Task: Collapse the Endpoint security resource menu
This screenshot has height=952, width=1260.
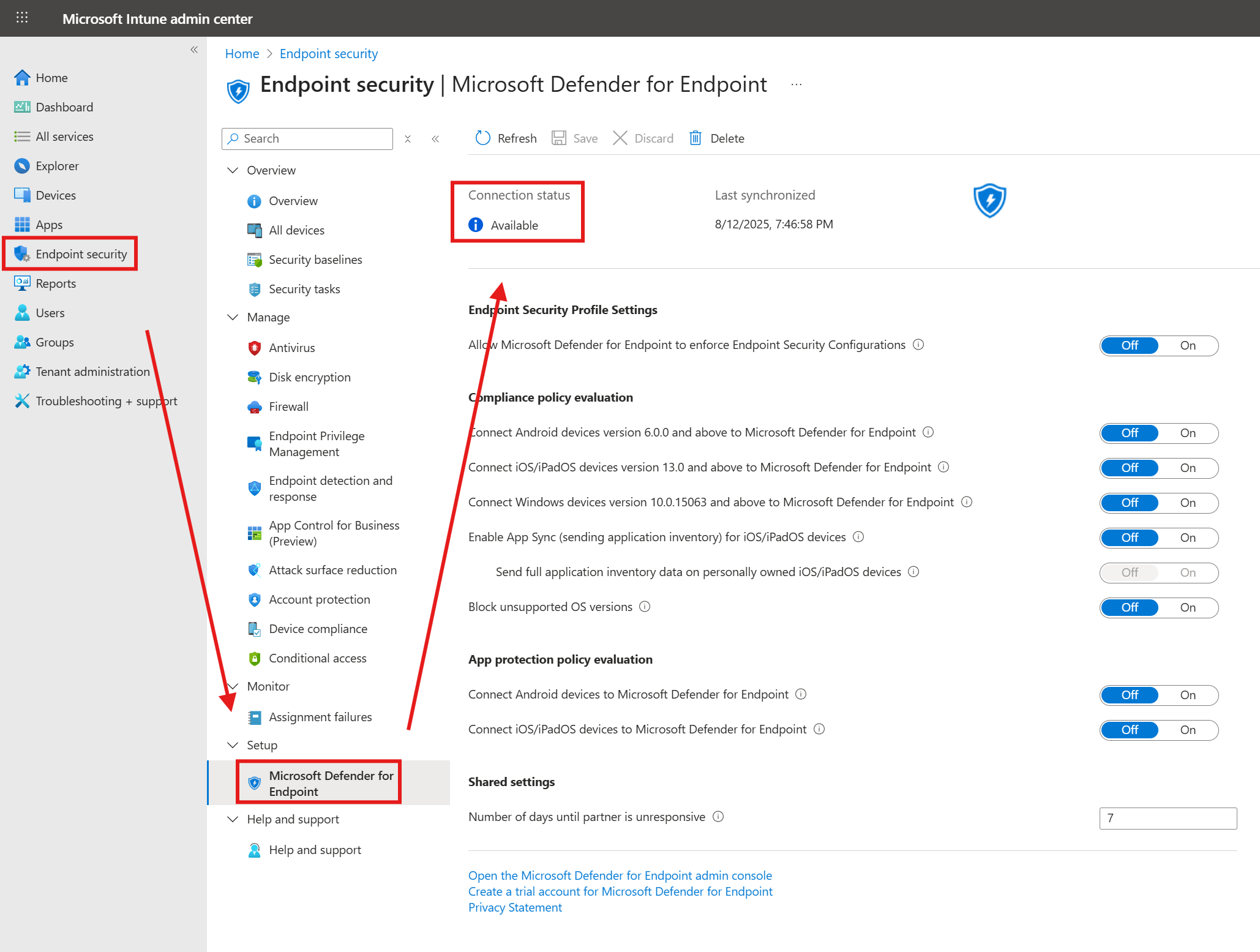Action: pos(435,139)
